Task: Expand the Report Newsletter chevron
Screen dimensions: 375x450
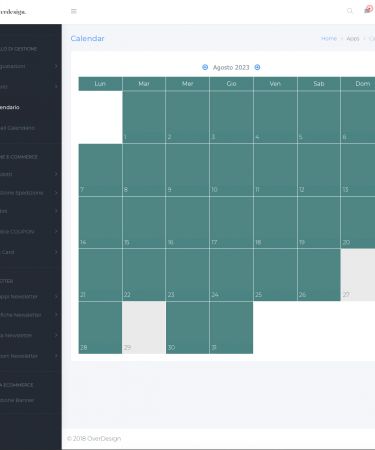Action: click(56, 356)
